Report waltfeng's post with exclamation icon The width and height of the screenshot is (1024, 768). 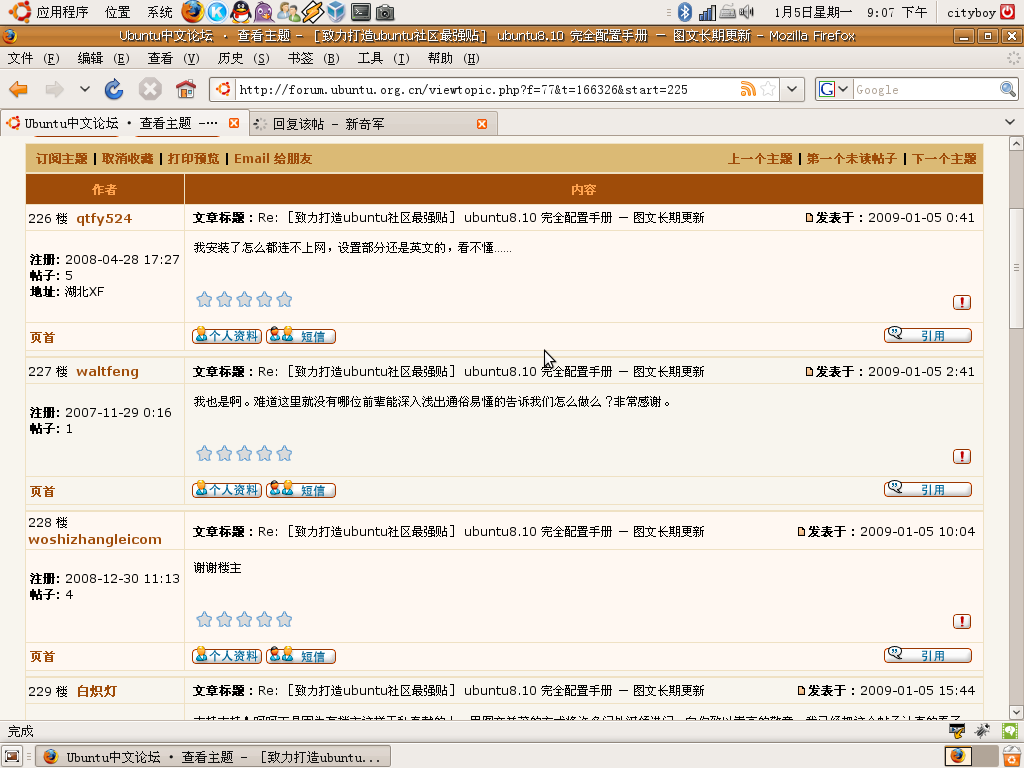tap(961, 456)
